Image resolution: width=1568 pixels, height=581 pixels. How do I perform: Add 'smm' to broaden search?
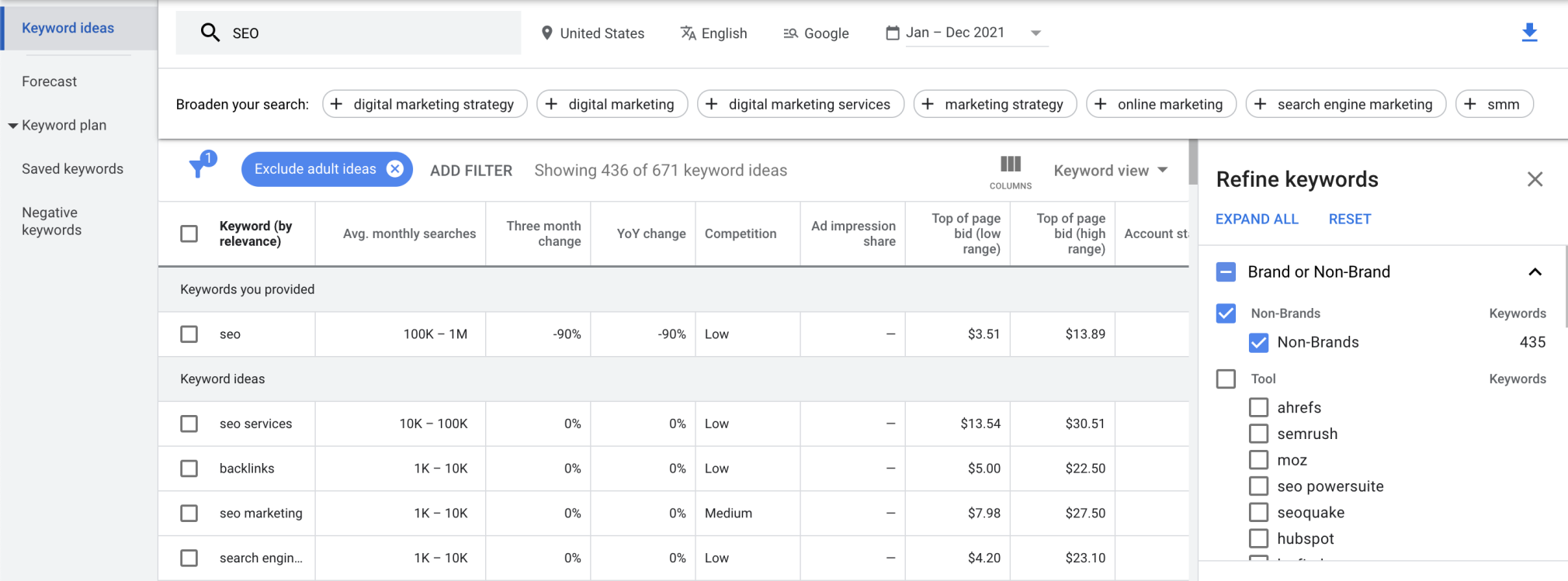tap(1493, 104)
